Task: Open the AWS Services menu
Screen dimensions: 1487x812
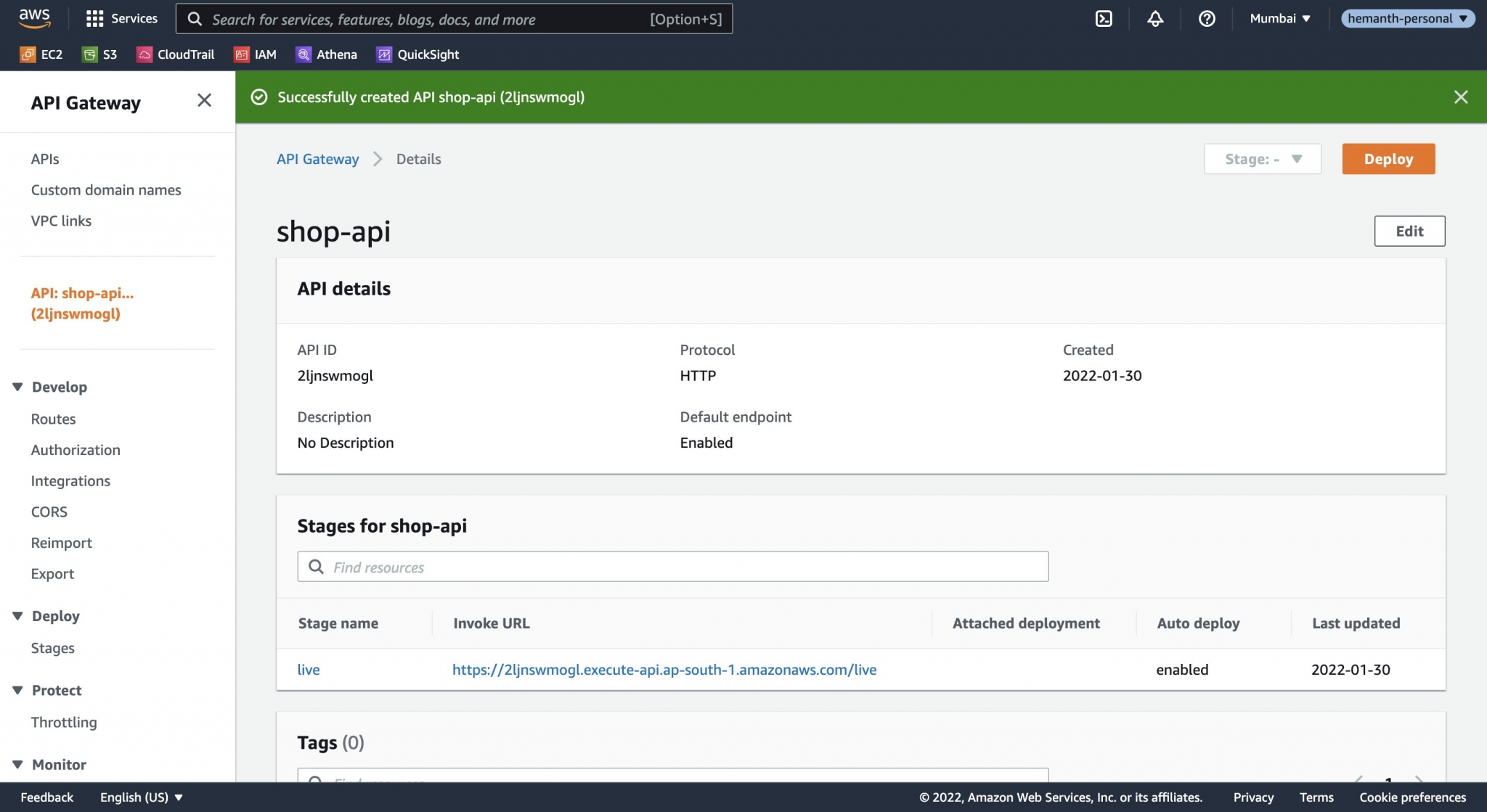Action: click(122, 18)
